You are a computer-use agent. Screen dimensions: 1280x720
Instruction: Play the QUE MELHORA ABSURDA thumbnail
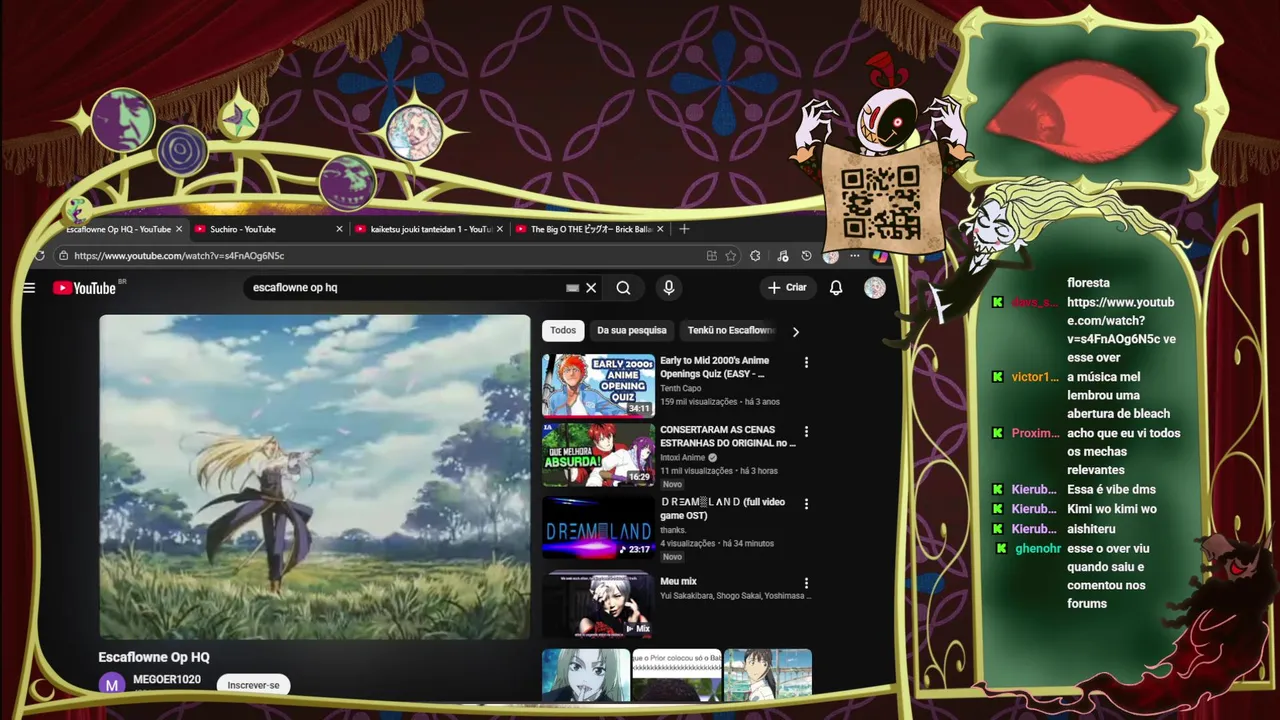pyautogui.click(x=598, y=454)
